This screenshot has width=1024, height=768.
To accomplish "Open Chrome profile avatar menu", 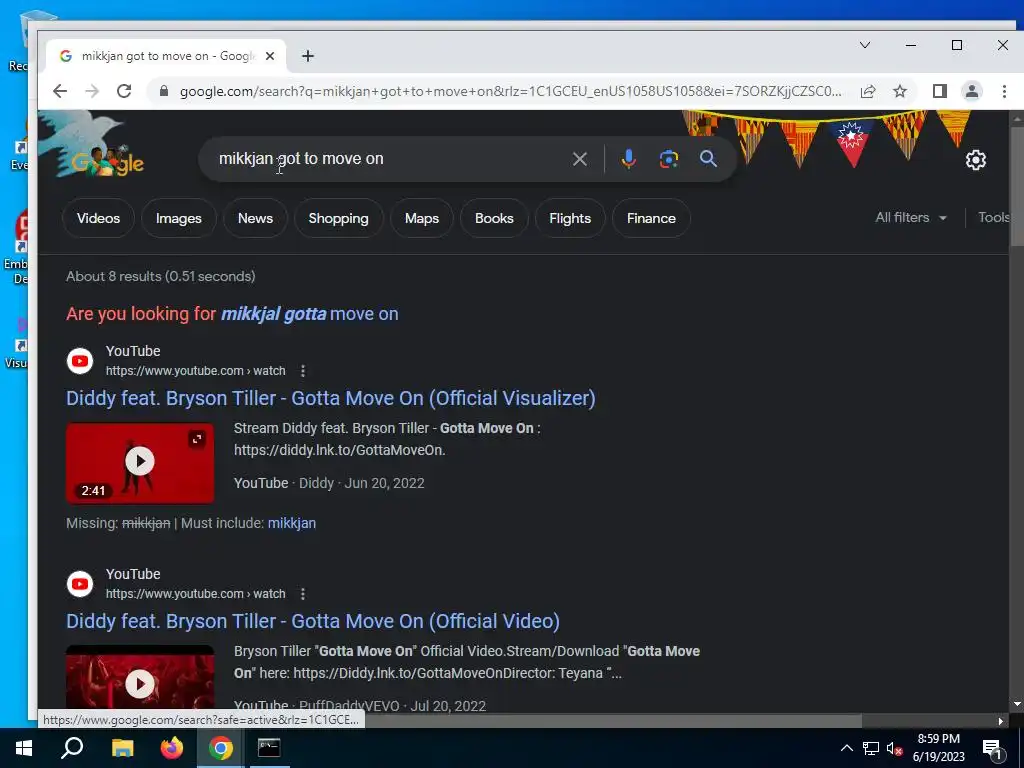I will (x=972, y=91).
